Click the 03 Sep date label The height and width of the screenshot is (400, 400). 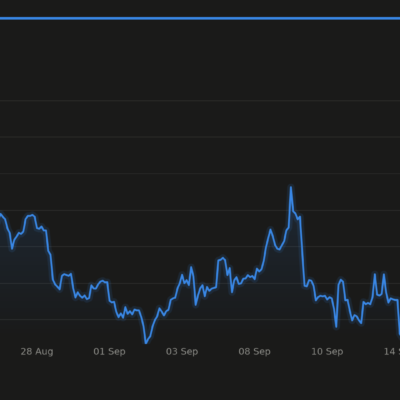pos(182,351)
